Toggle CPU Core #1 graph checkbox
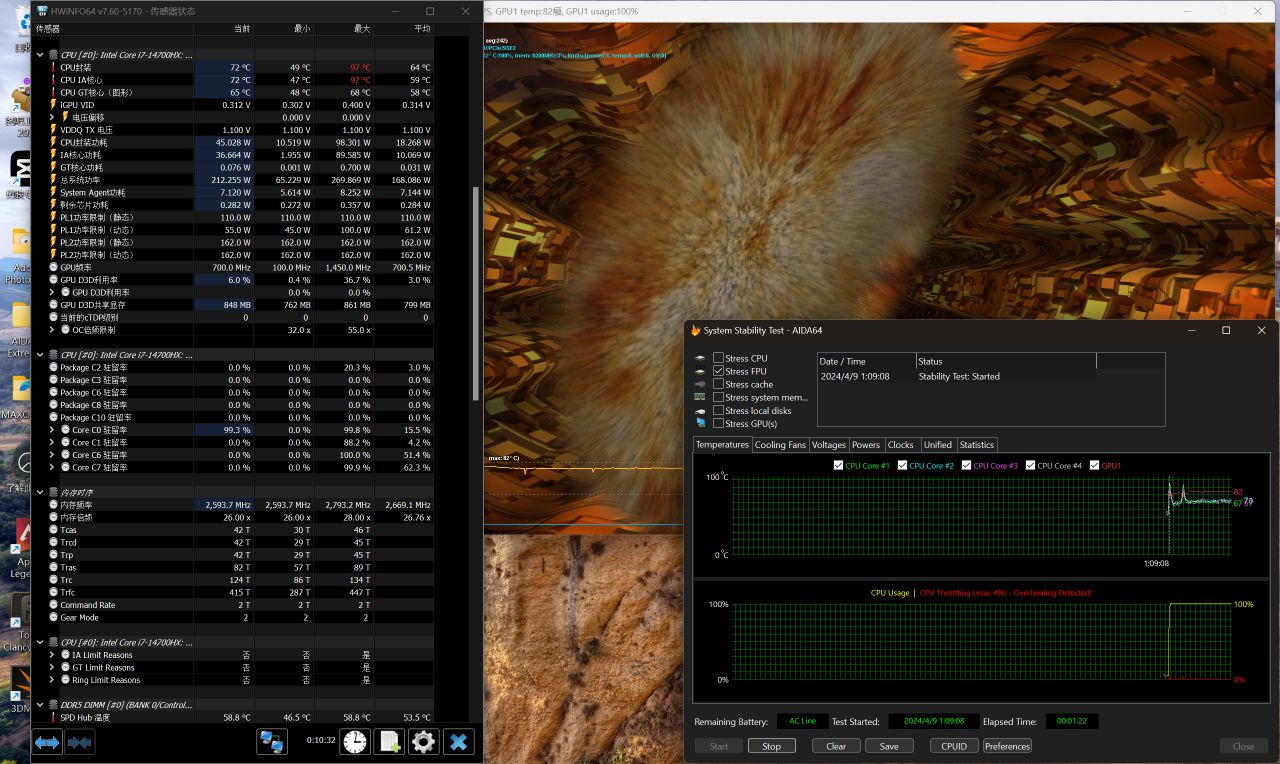This screenshot has width=1280, height=764. (x=838, y=465)
